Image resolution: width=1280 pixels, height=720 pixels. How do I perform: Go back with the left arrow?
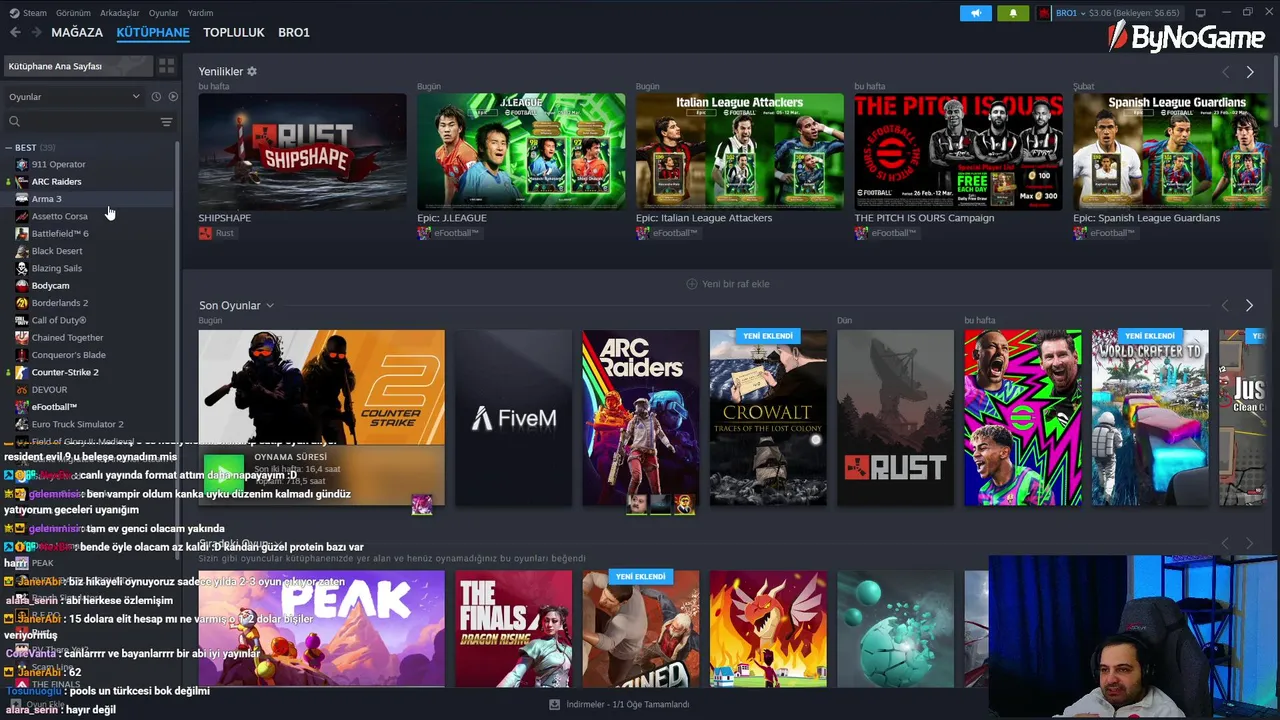(15, 32)
